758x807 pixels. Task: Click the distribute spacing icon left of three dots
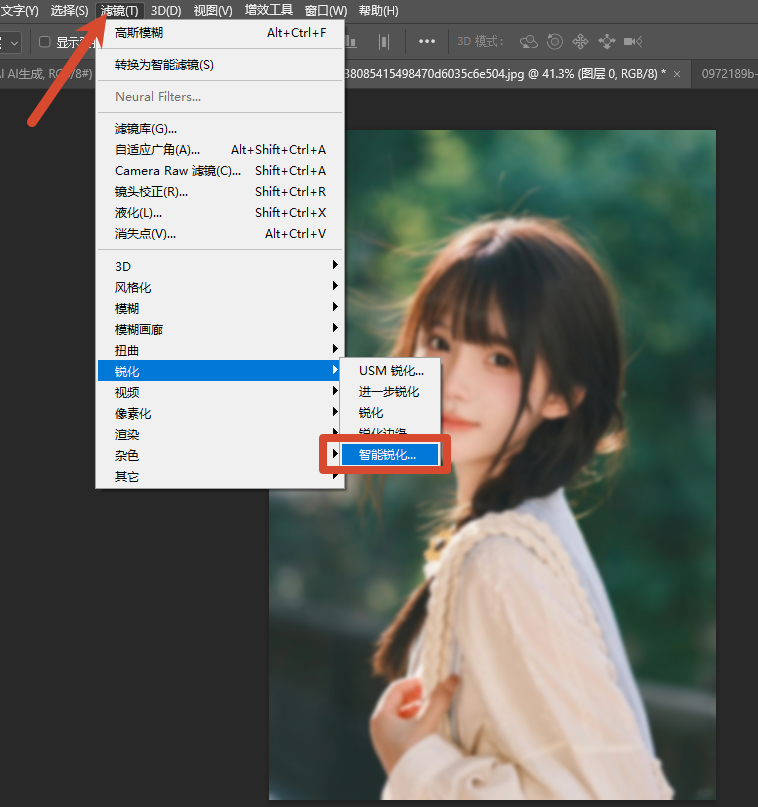coord(384,42)
